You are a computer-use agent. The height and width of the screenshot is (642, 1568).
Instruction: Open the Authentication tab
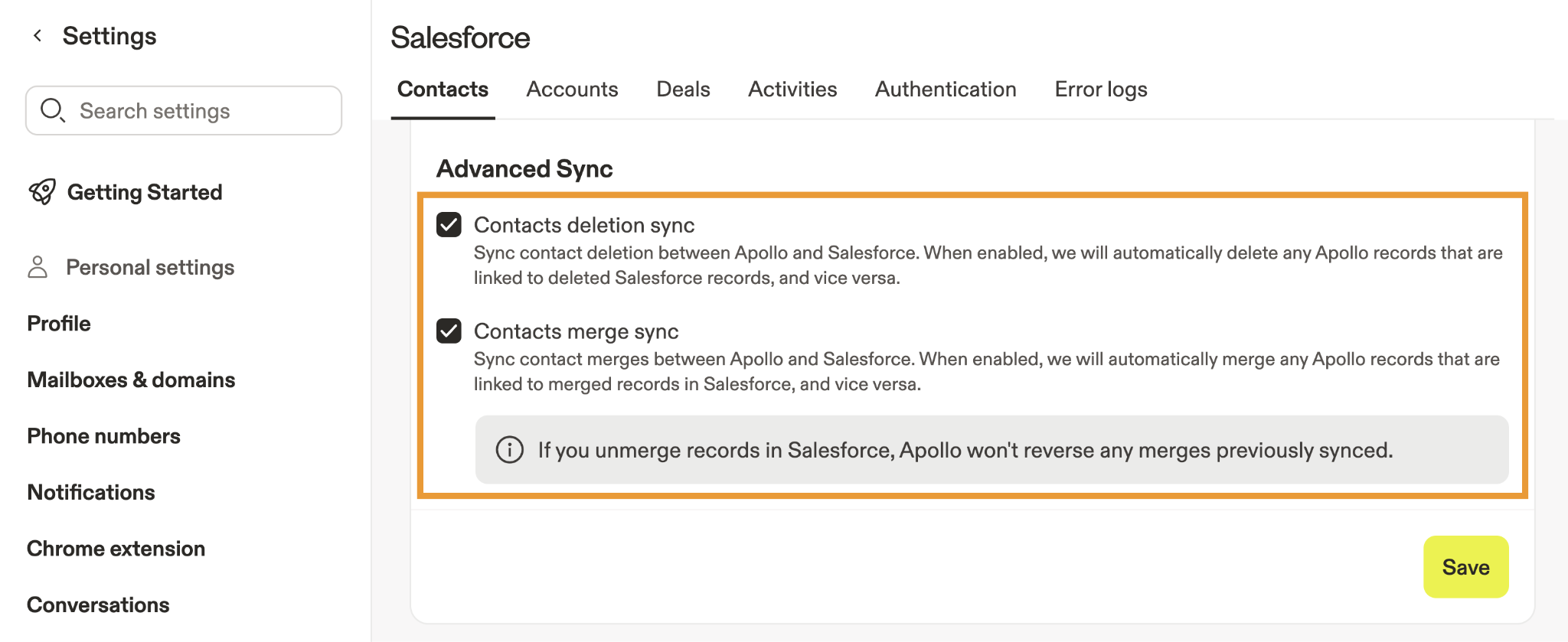pyautogui.click(x=946, y=90)
